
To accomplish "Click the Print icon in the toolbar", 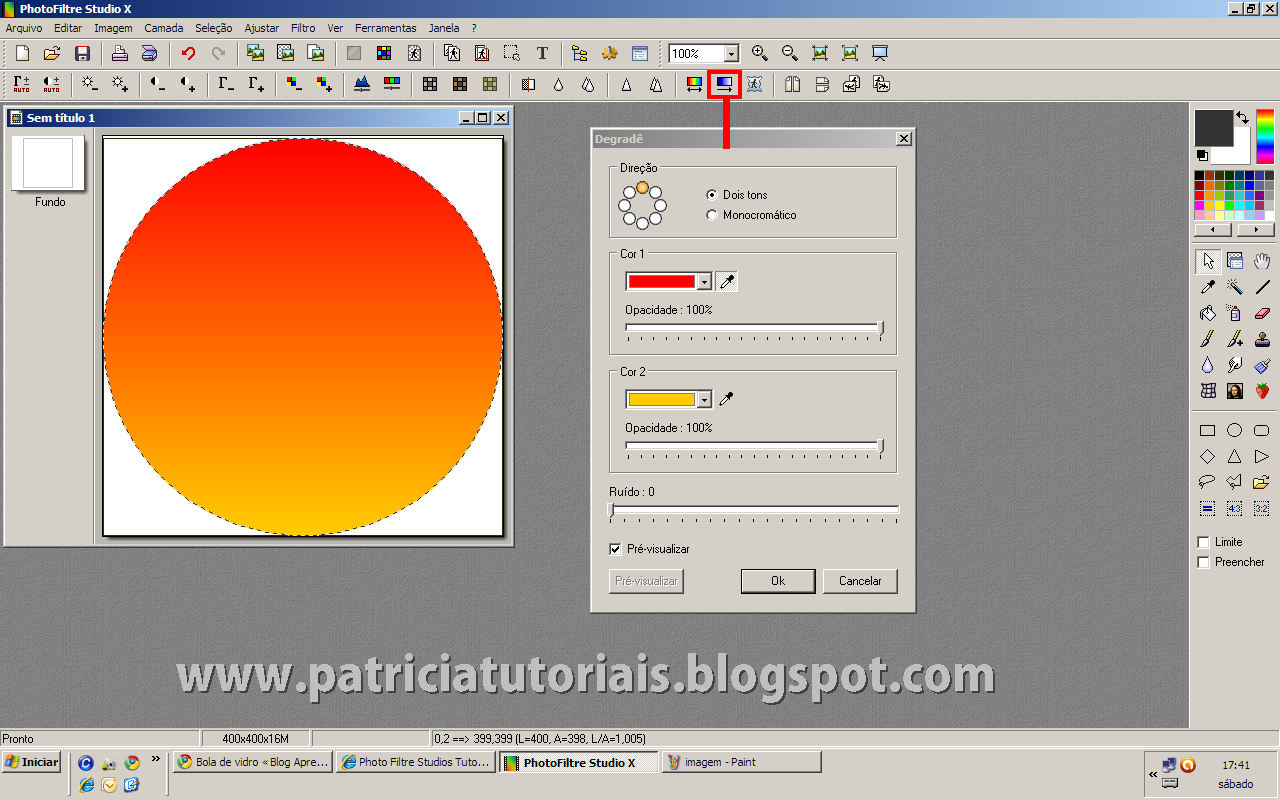I will (119, 53).
